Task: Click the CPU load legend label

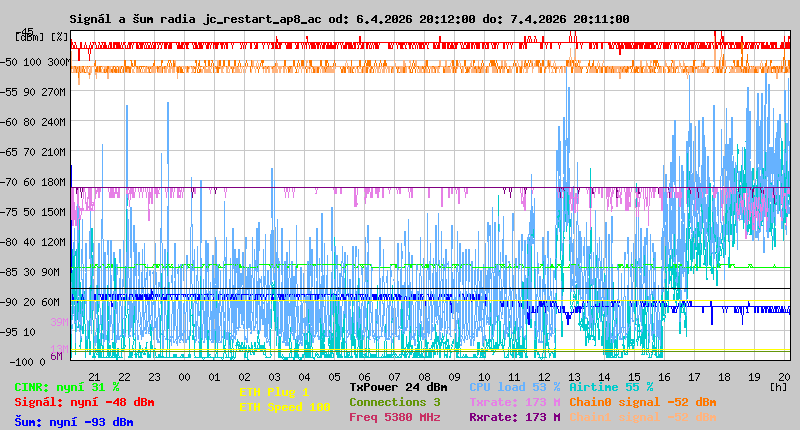Action: point(514,387)
